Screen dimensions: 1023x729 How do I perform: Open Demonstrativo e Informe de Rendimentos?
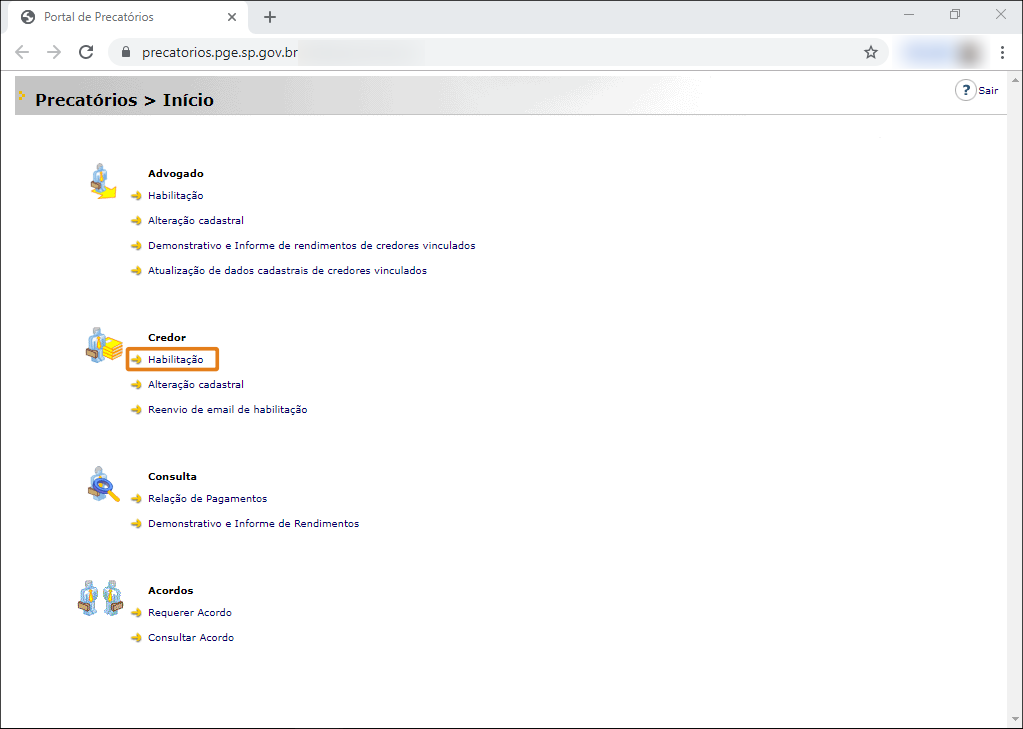[x=253, y=523]
